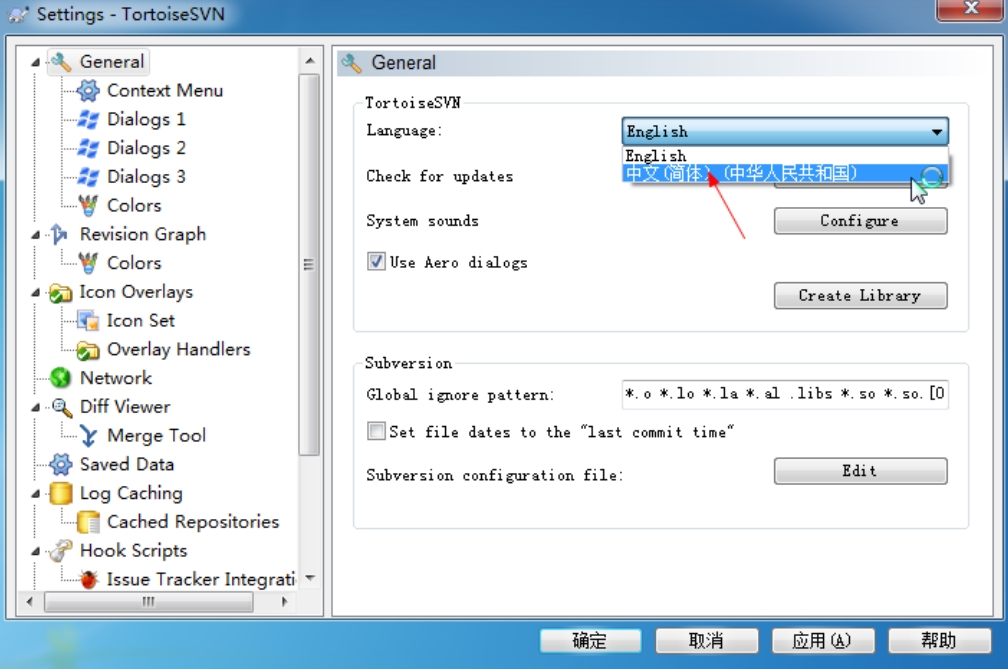Click the Colors icon under General

coord(88,206)
